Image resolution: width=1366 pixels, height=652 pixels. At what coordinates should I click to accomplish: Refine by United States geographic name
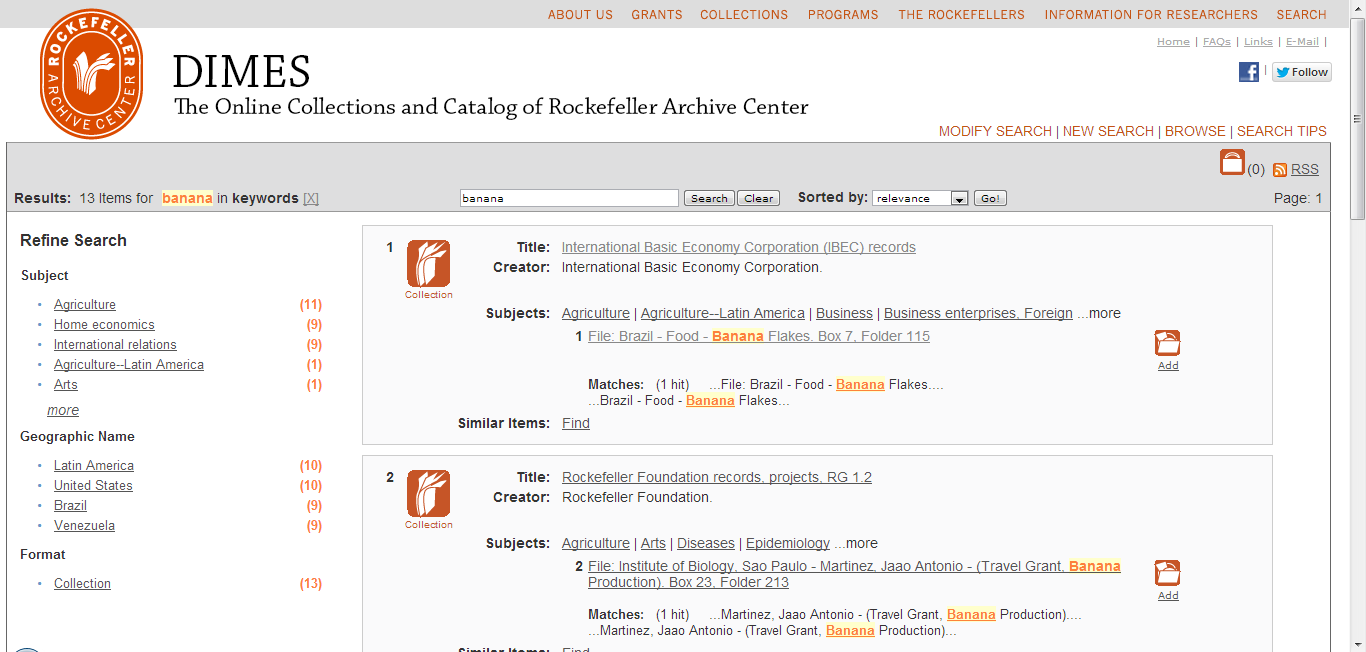(x=93, y=486)
